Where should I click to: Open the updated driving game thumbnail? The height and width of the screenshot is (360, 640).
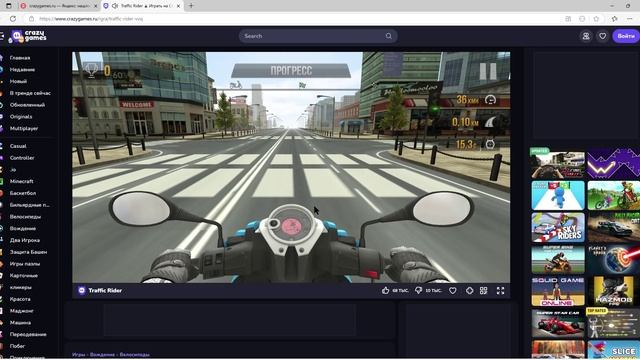(x=558, y=164)
